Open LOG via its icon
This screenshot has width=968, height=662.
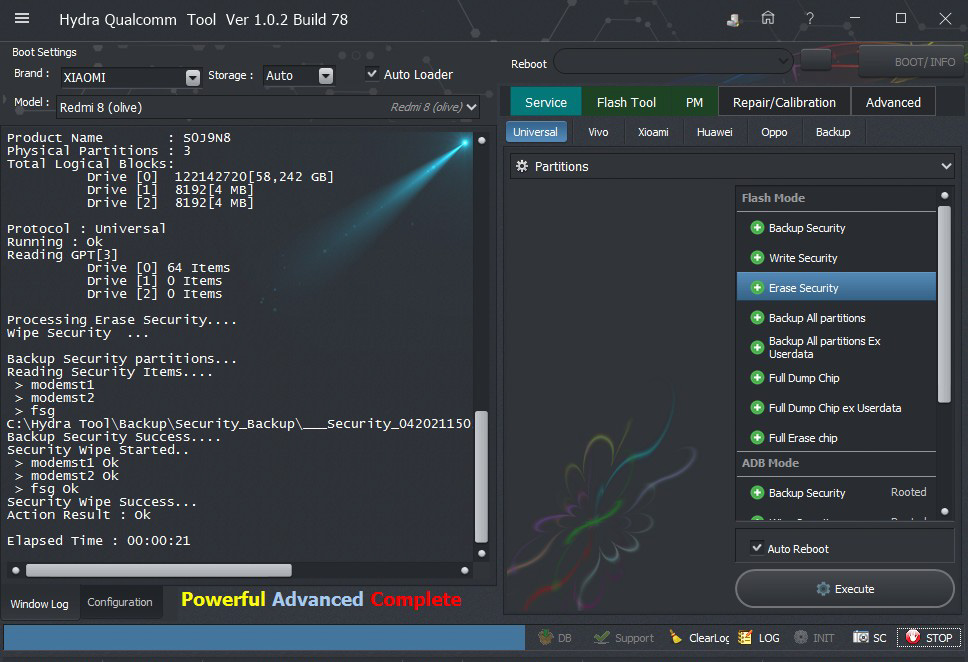coord(745,637)
